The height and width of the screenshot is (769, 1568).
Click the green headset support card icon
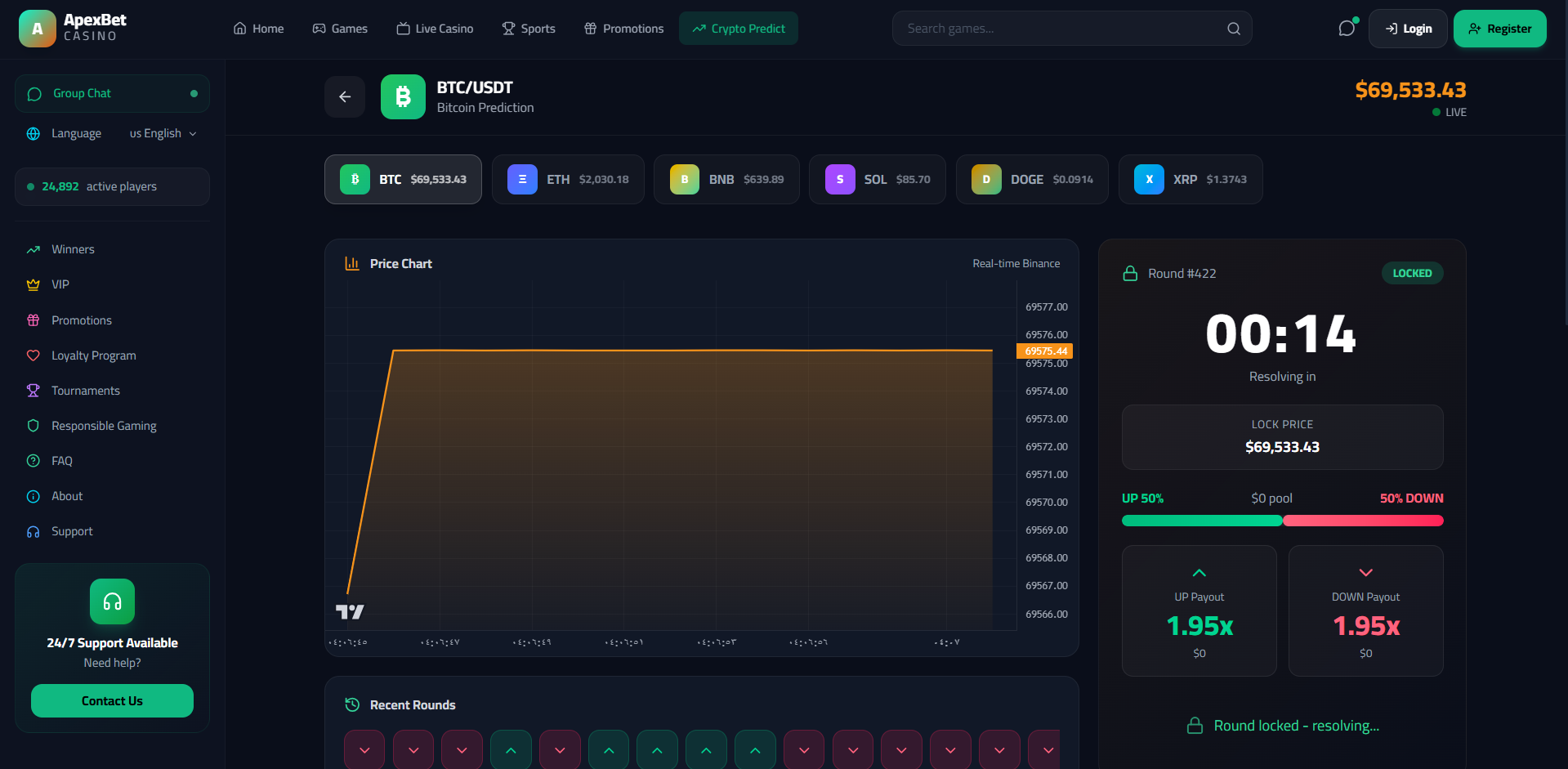pos(112,601)
